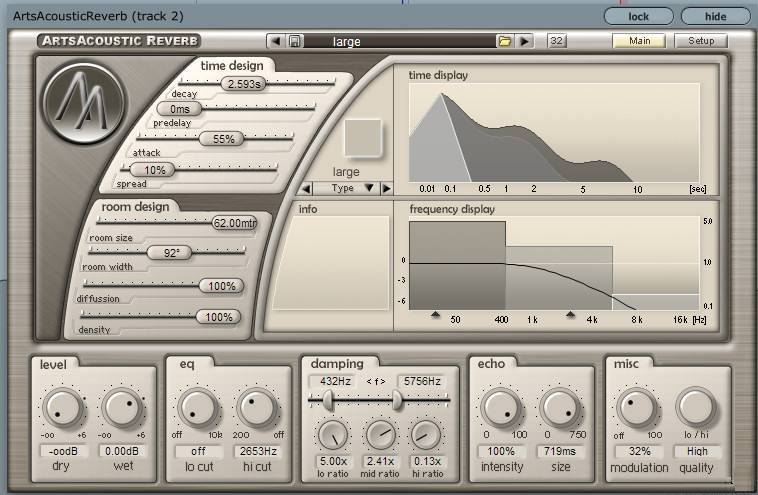The width and height of the screenshot is (758, 495).
Task: Go to the previous preset arrow
Action: pyautogui.click(x=276, y=41)
